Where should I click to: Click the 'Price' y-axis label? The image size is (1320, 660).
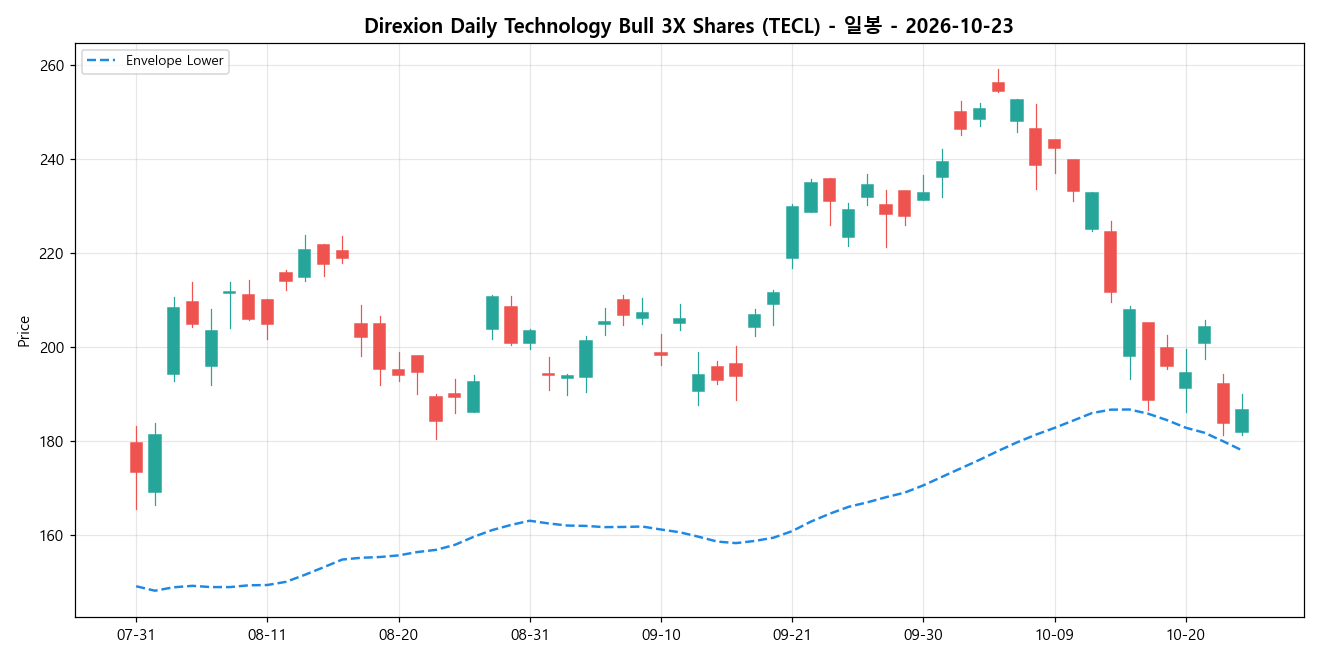(x=23, y=330)
